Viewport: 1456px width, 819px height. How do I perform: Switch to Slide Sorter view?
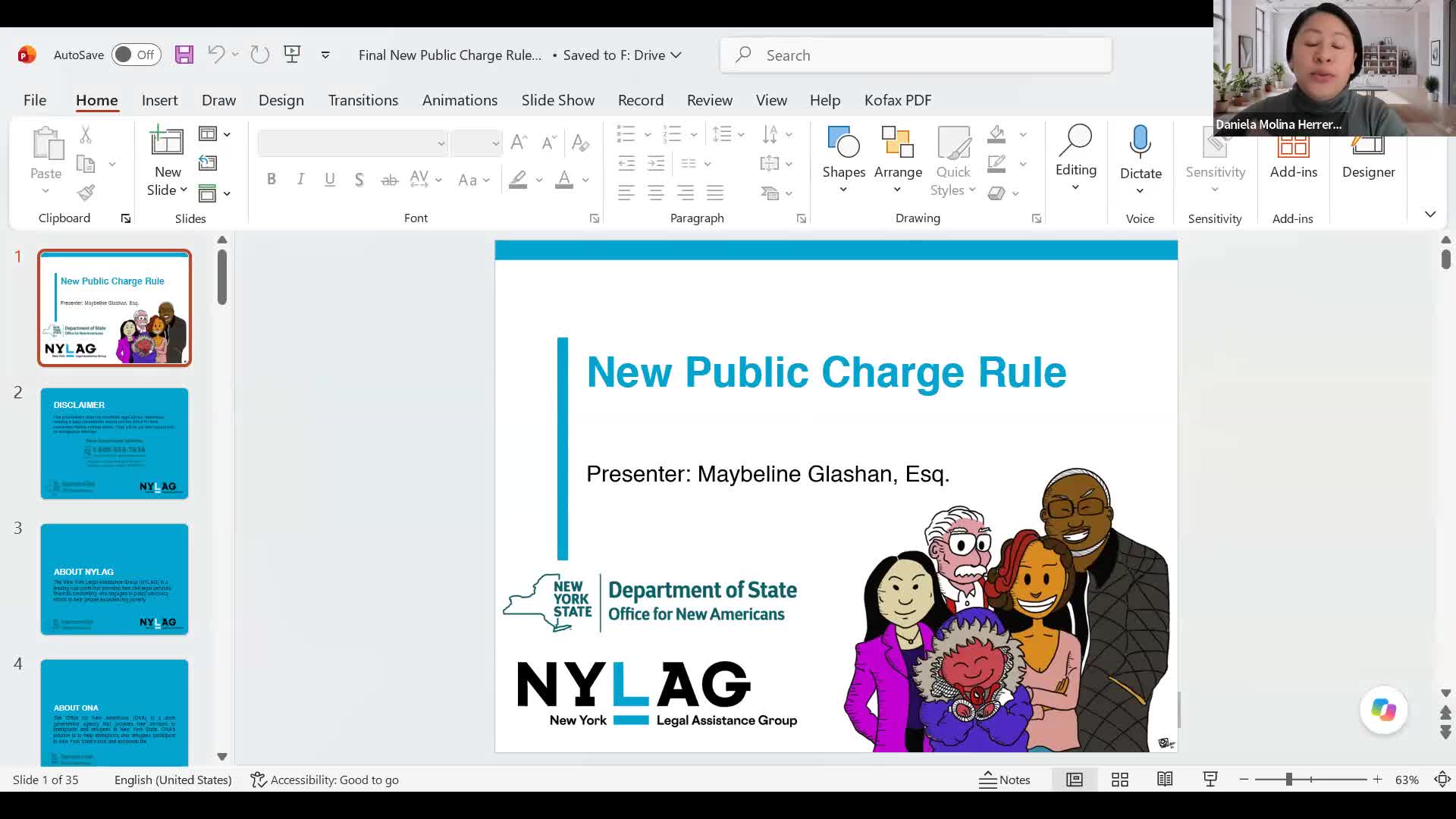(x=1120, y=780)
